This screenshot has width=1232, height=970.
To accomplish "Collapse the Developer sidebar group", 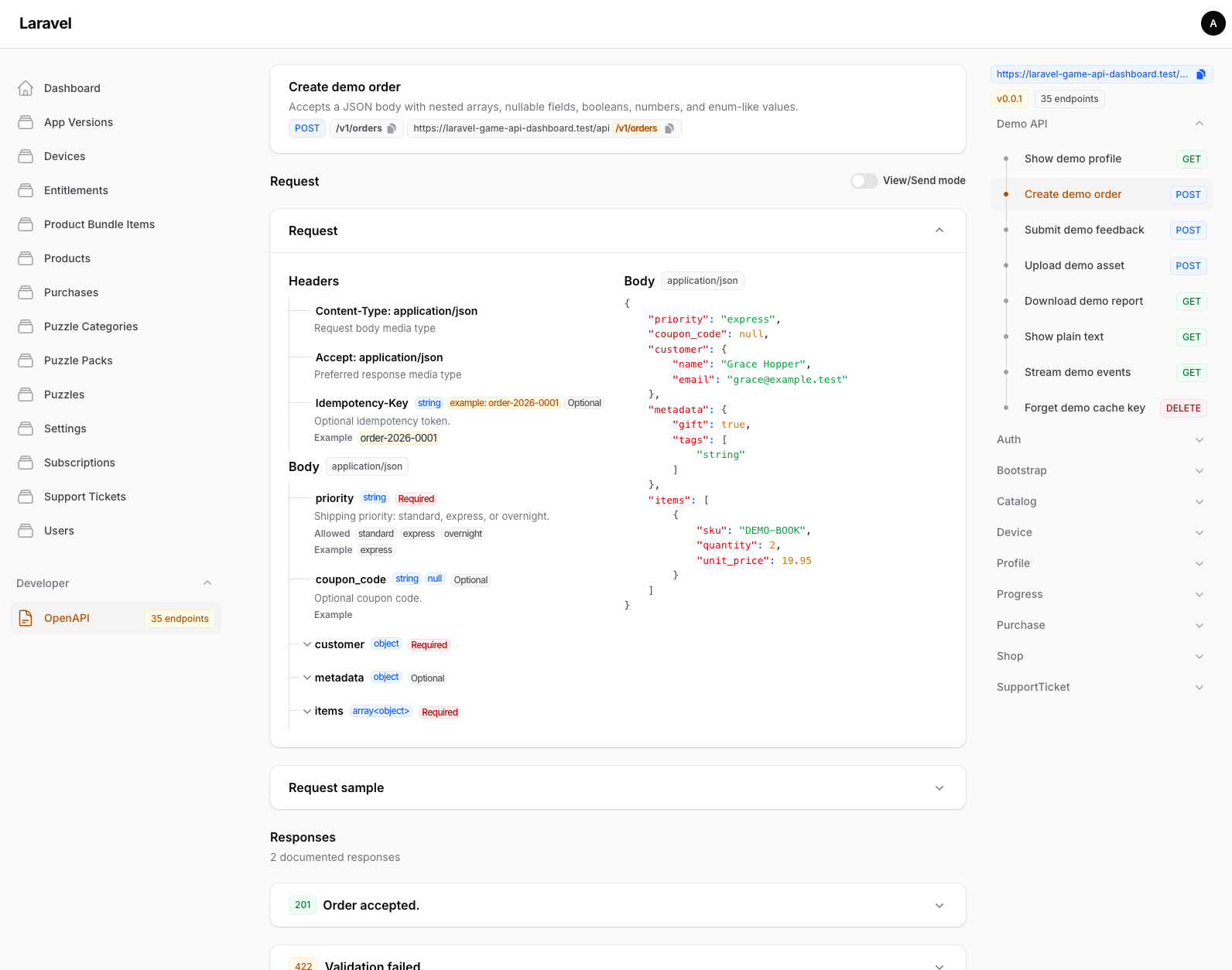I will [207, 583].
